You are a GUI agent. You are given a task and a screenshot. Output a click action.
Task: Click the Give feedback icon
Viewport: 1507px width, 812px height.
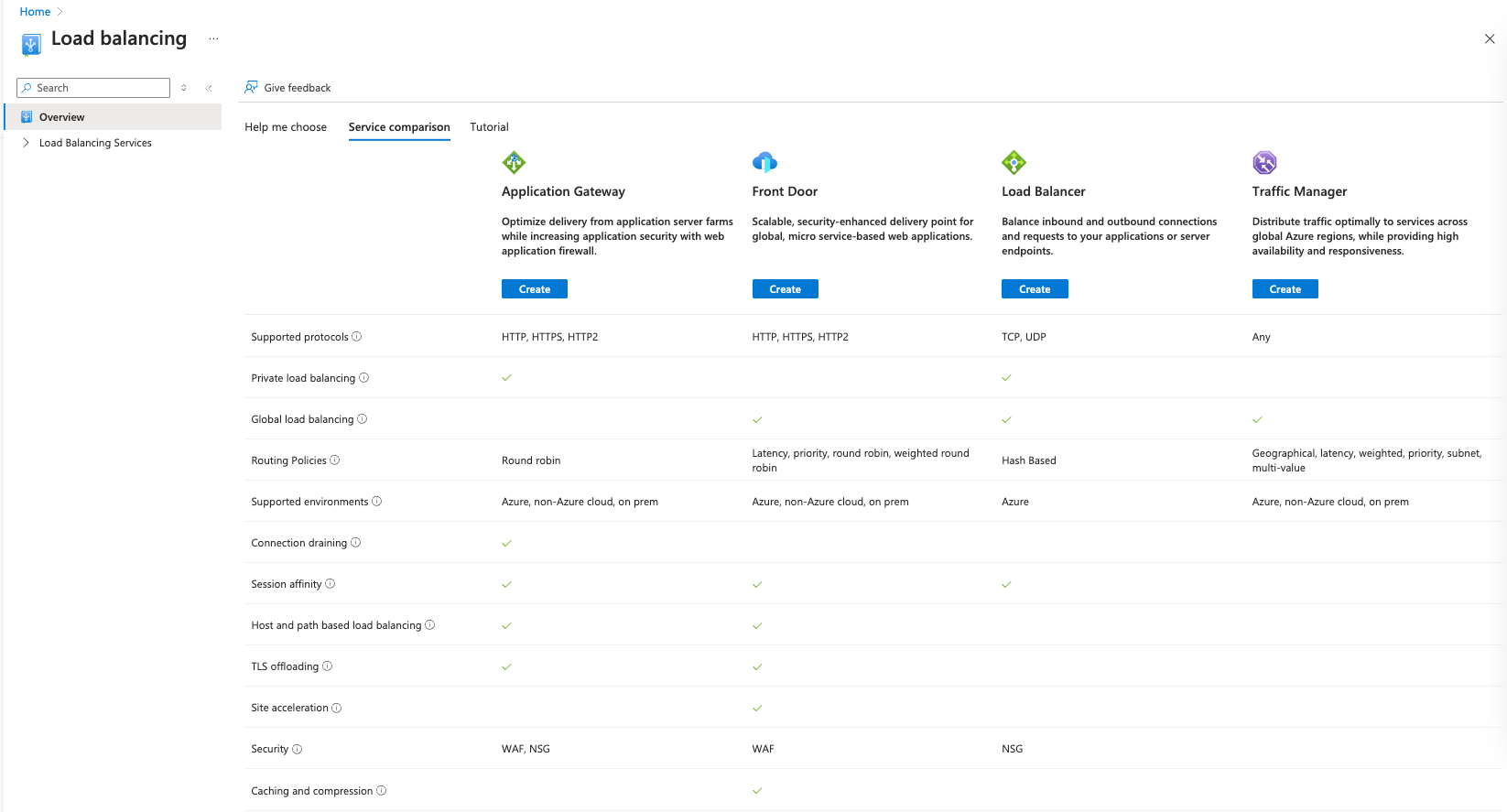(x=251, y=88)
